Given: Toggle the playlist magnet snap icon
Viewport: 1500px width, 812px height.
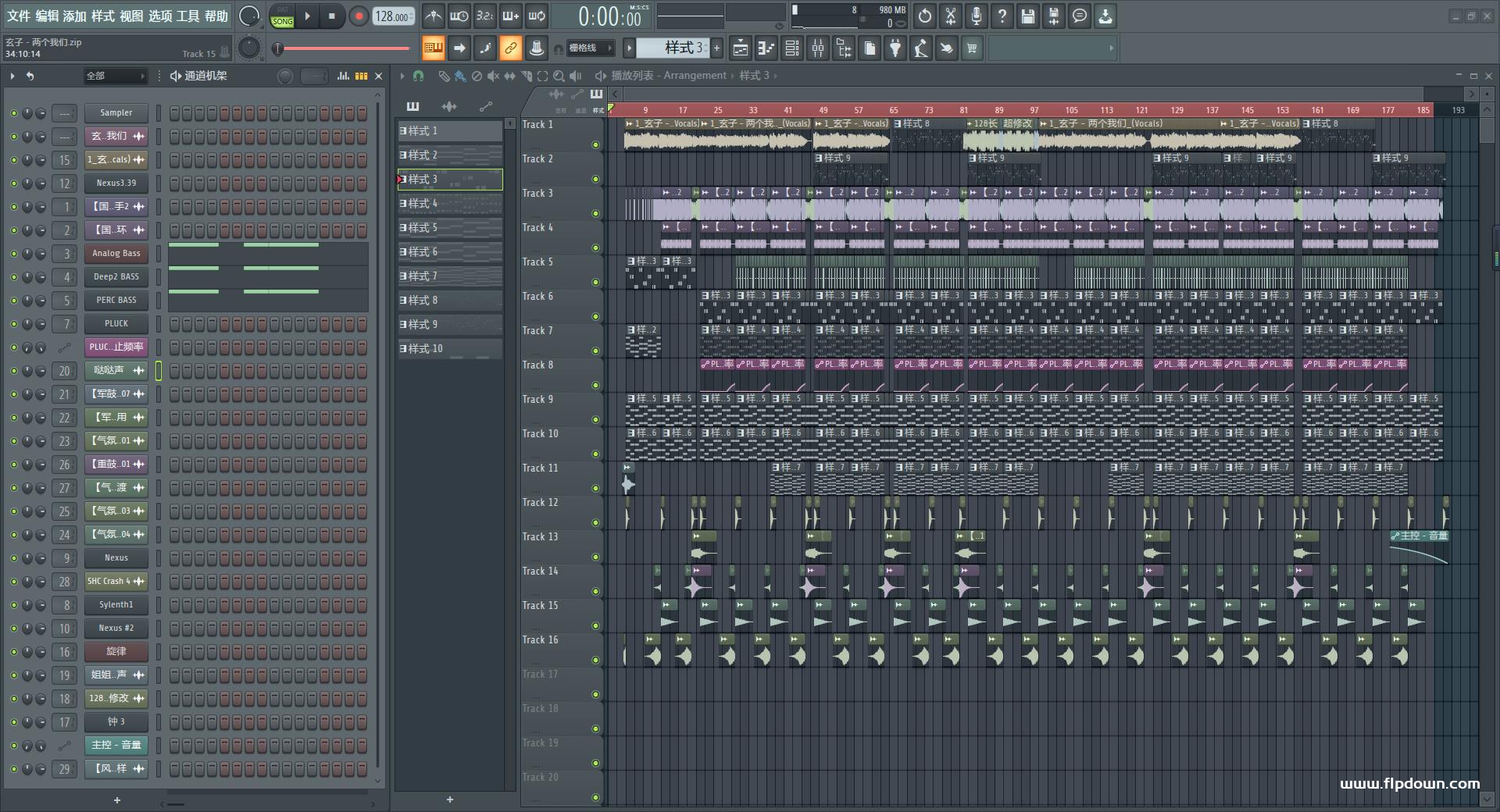Looking at the screenshot, I should (x=418, y=76).
